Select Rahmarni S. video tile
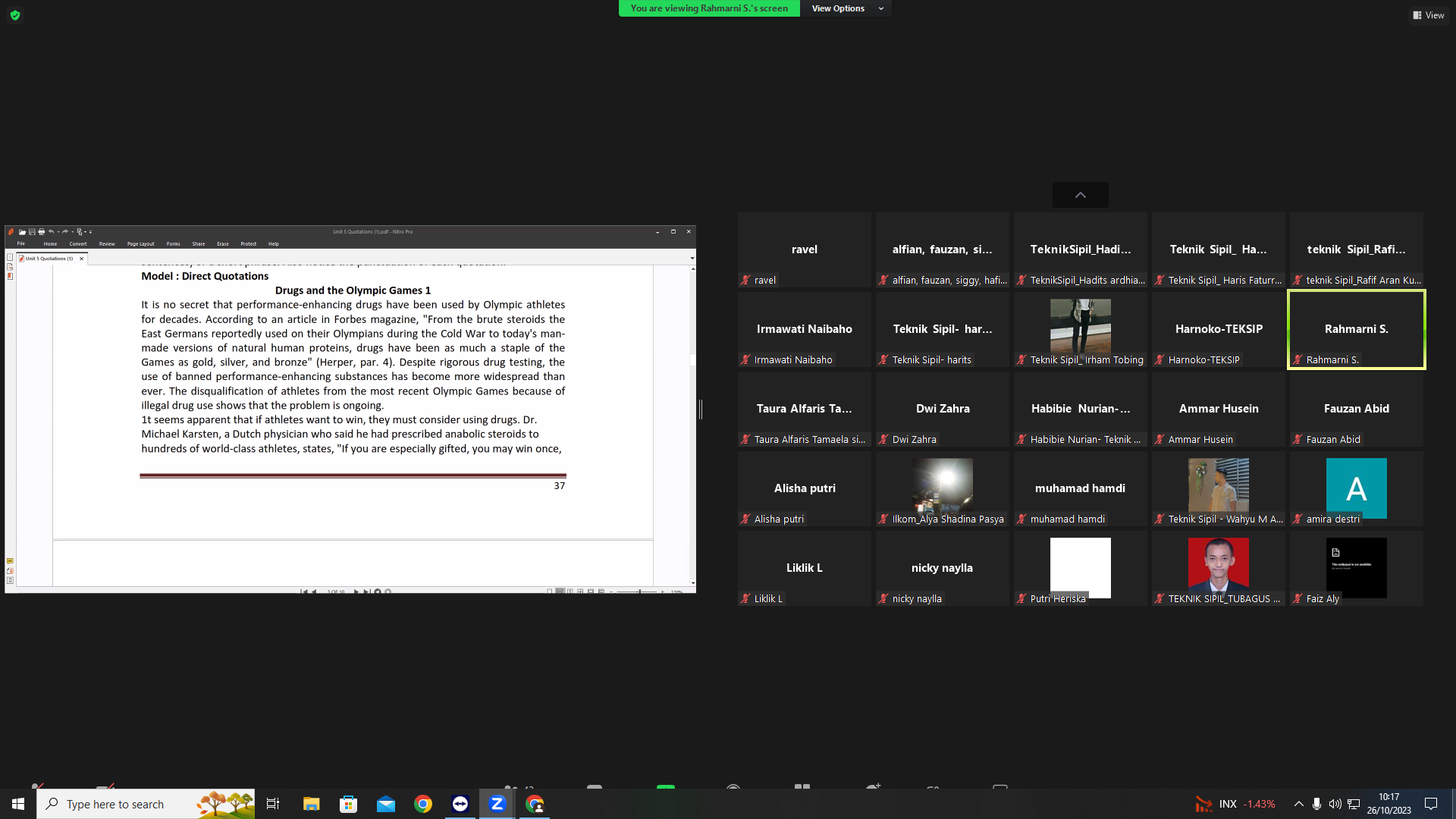1456x819 pixels. pos(1357,329)
